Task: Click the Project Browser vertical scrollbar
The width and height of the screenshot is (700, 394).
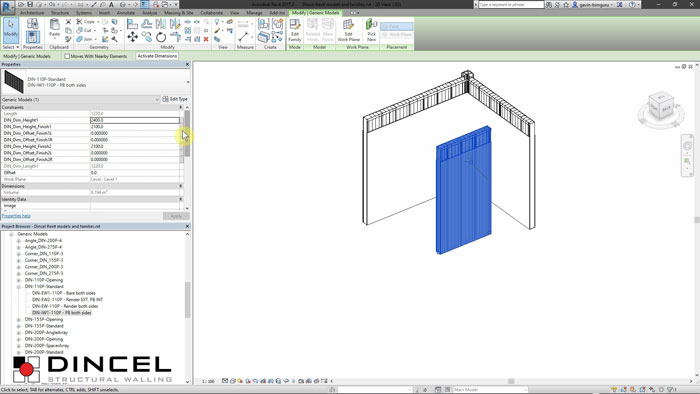Action: click(x=187, y=300)
